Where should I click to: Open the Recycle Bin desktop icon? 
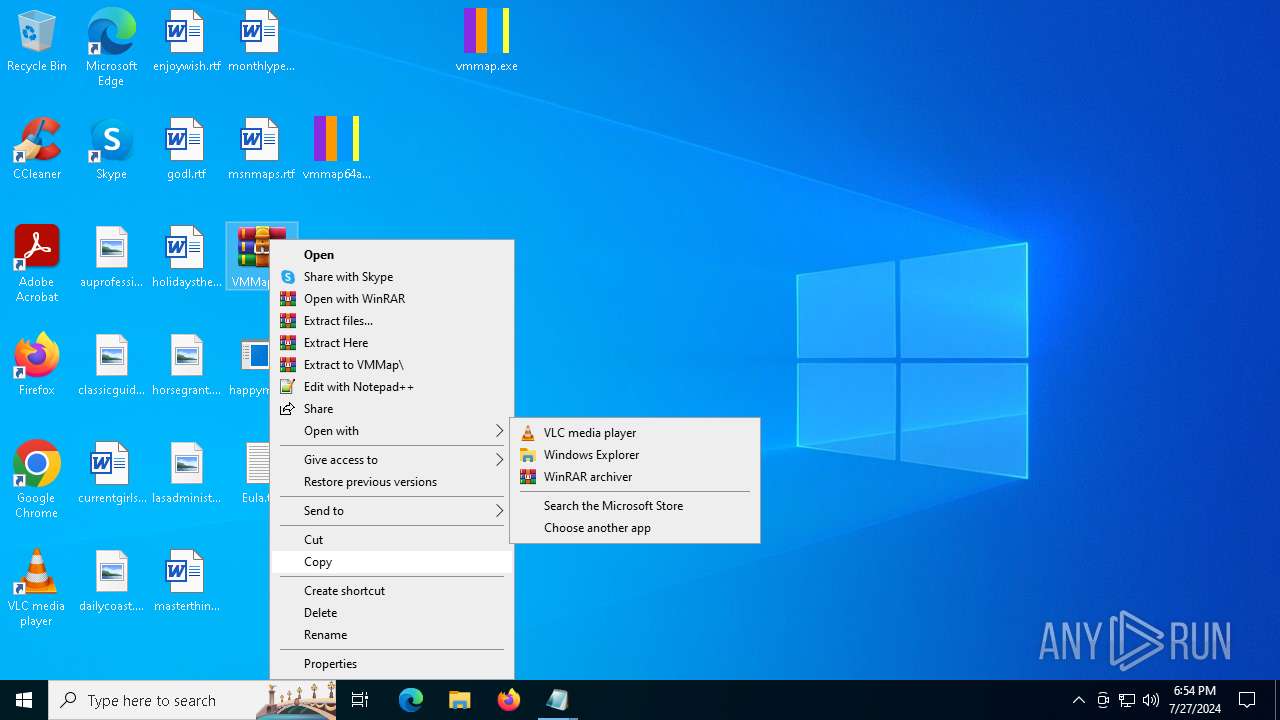tap(37, 42)
